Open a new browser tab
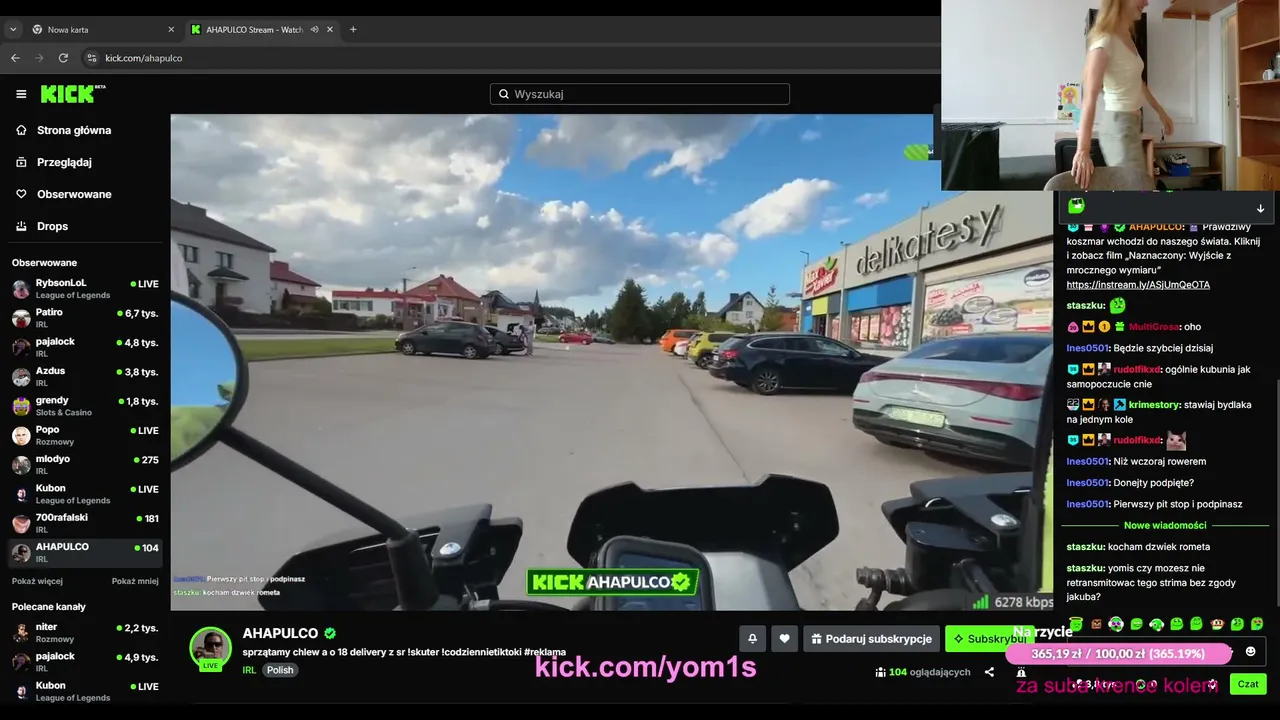 click(x=353, y=29)
